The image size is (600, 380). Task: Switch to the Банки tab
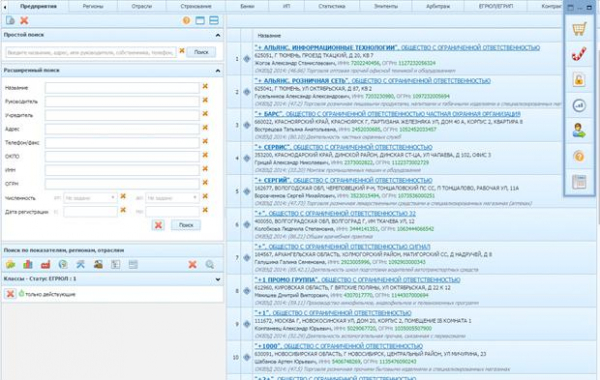(x=247, y=6)
